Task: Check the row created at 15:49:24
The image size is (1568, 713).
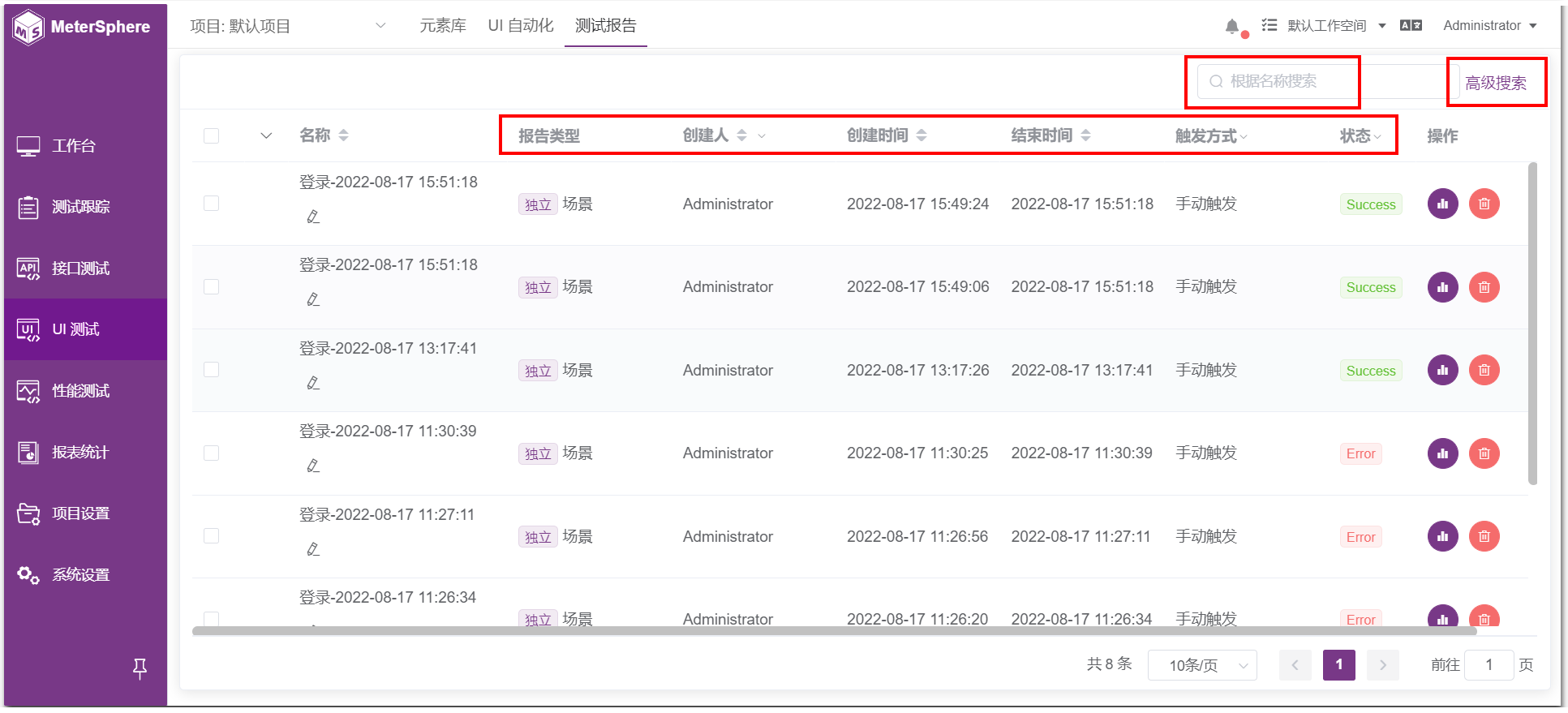Action: coord(211,204)
